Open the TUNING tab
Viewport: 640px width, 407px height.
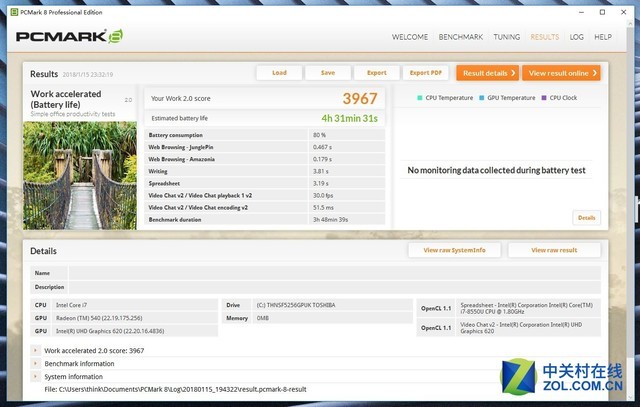click(507, 37)
